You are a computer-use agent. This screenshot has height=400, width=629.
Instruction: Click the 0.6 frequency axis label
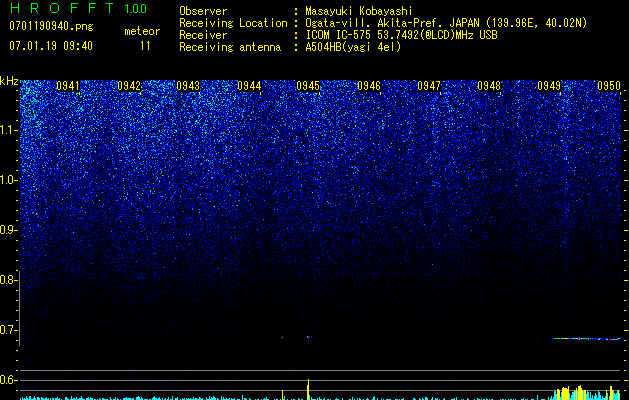pos(8,380)
